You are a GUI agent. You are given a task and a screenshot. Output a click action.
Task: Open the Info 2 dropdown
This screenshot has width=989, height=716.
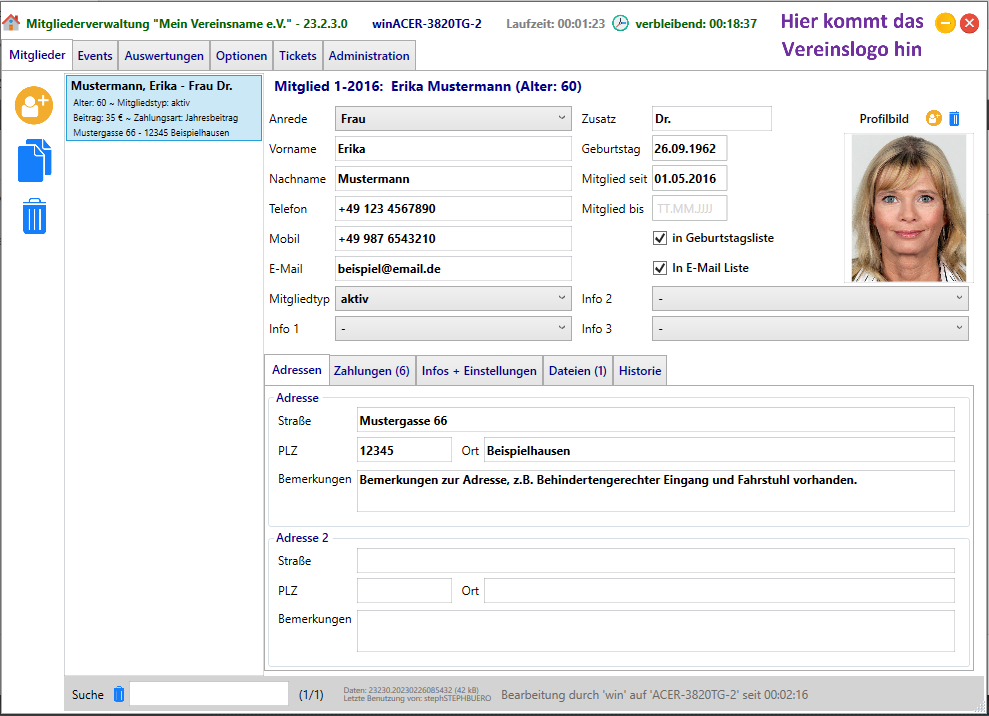[809, 298]
